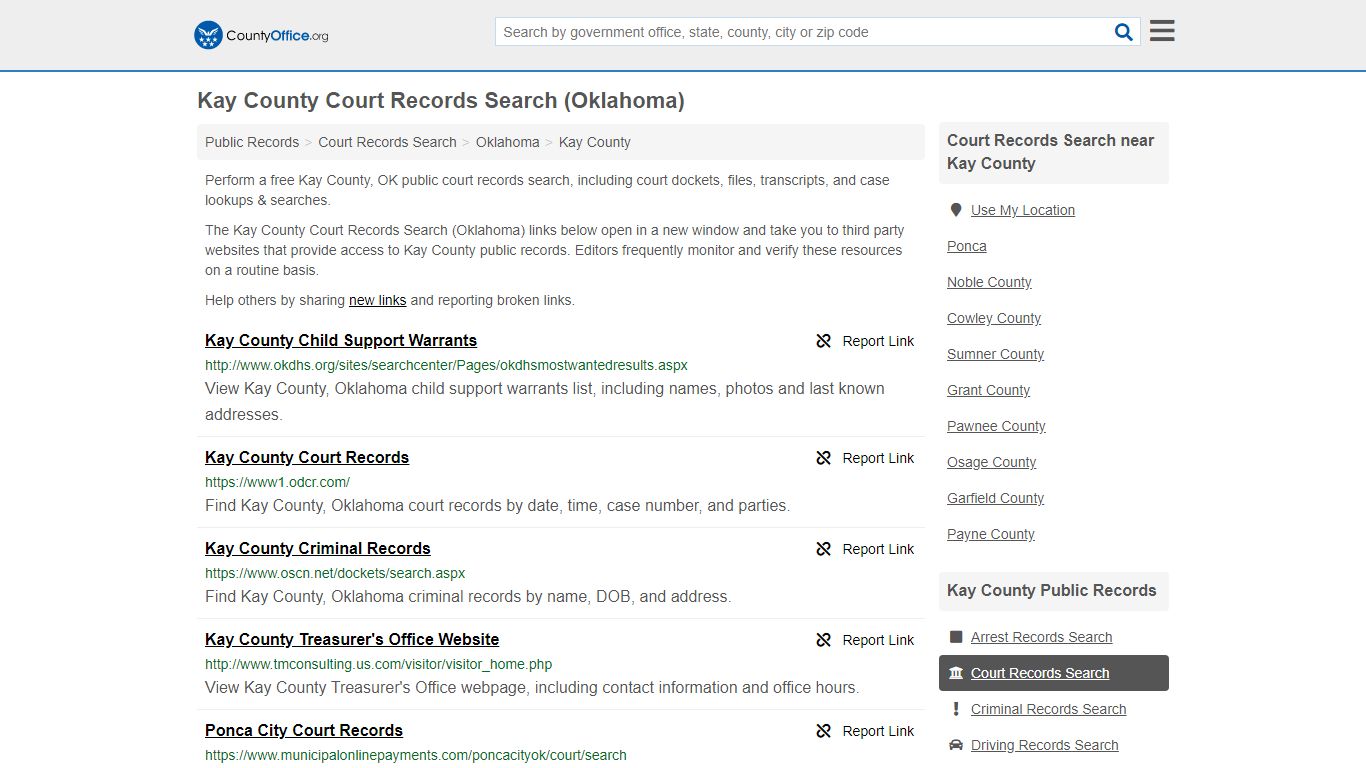Open Kay County Court Records title
This screenshot has width=1366, height=768.
pos(307,457)
